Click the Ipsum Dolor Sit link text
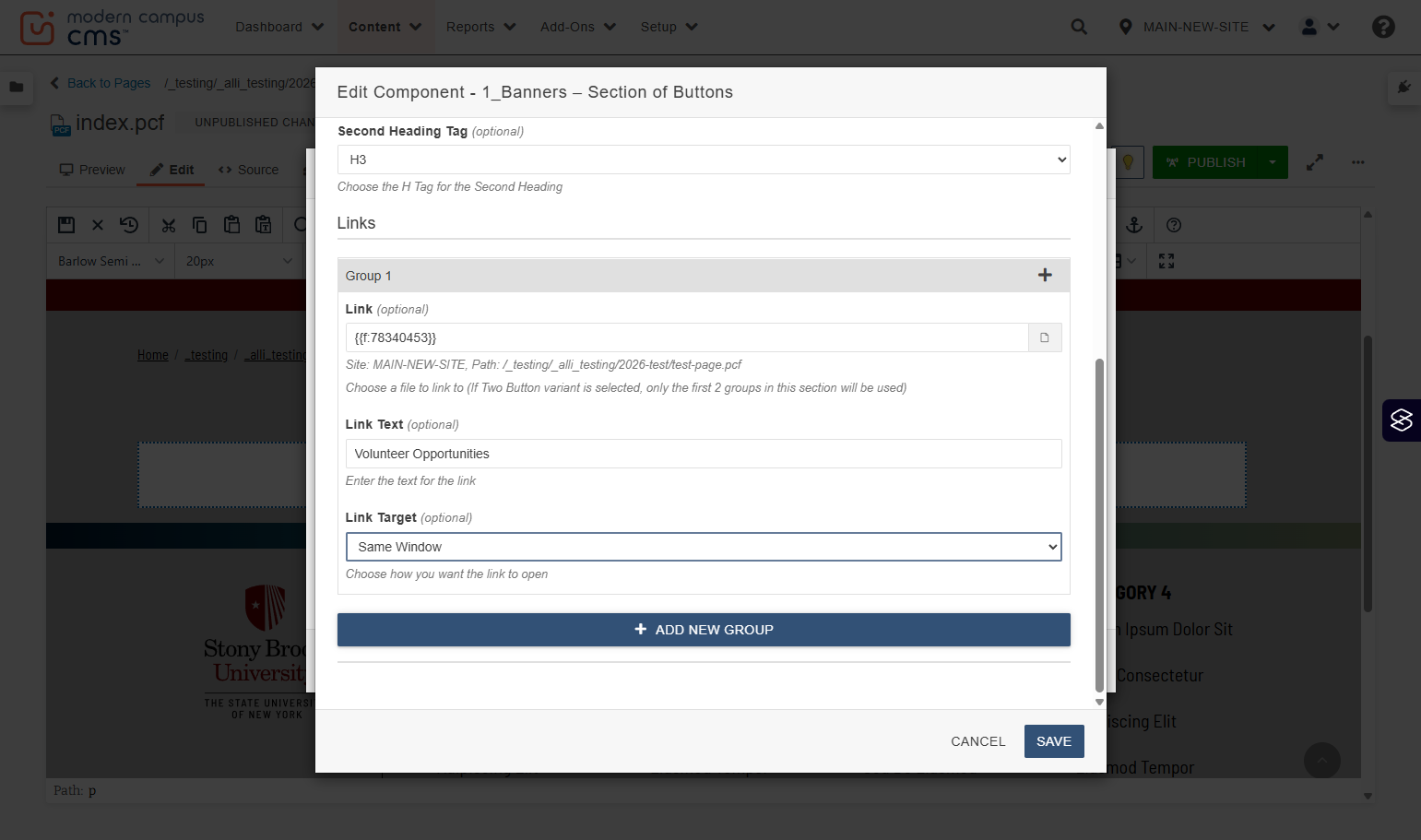1421x840 pixels. pyautogui.click(x=1178, y=630)
